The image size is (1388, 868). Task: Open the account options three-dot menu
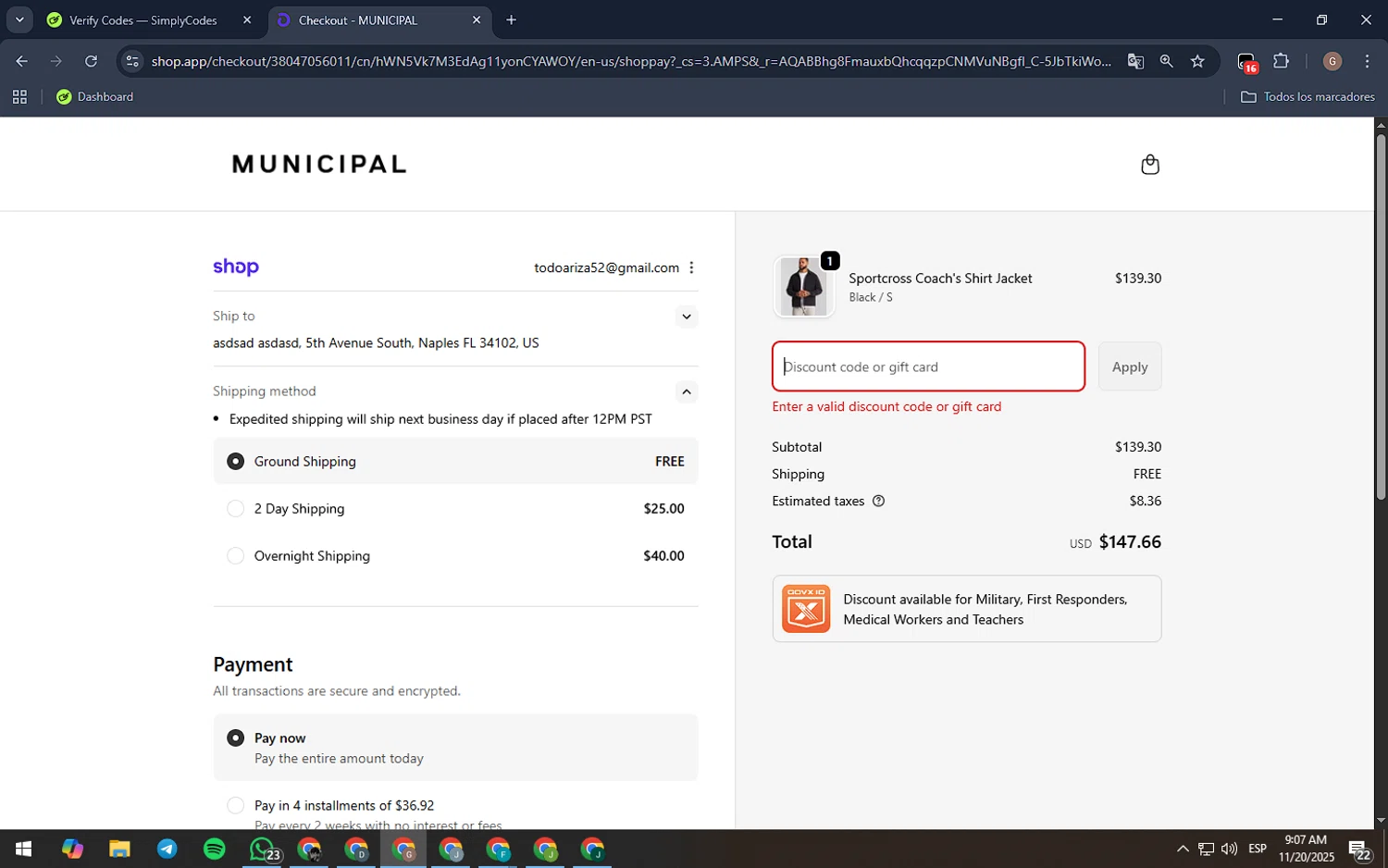[x=691, y=267]
